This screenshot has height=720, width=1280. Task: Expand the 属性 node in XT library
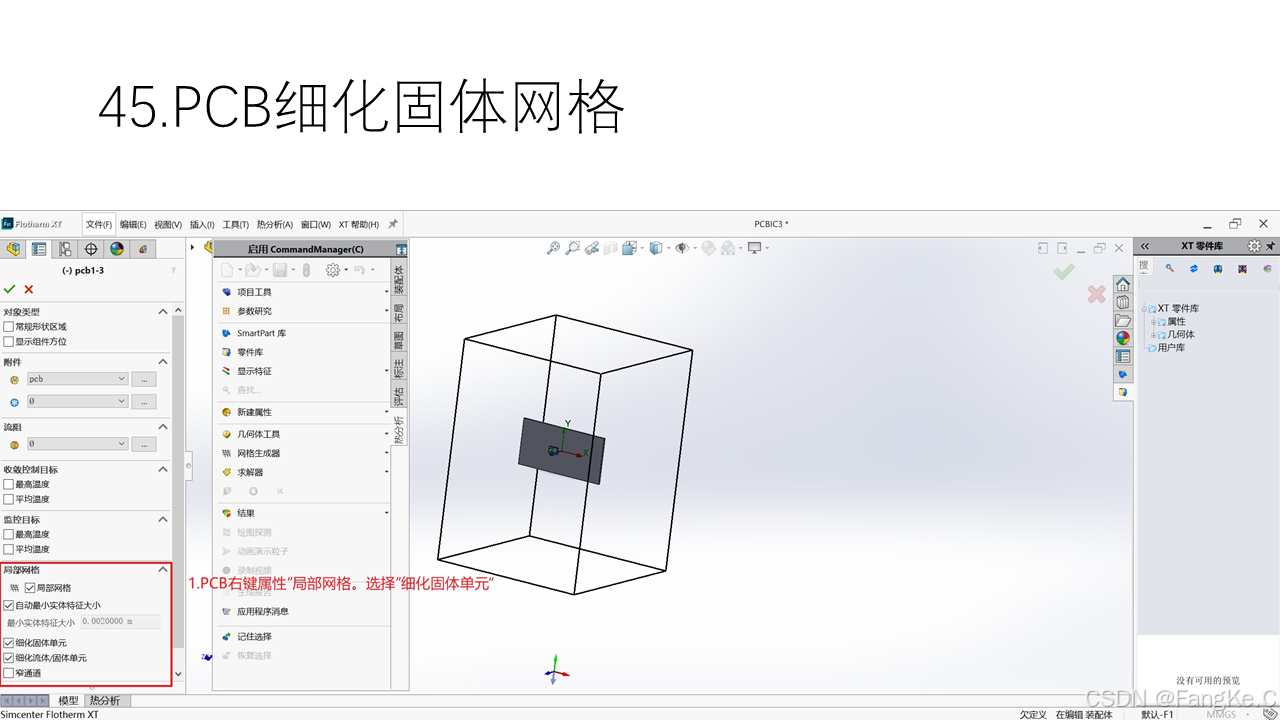pyautogui.click(x=1153, y=322)
